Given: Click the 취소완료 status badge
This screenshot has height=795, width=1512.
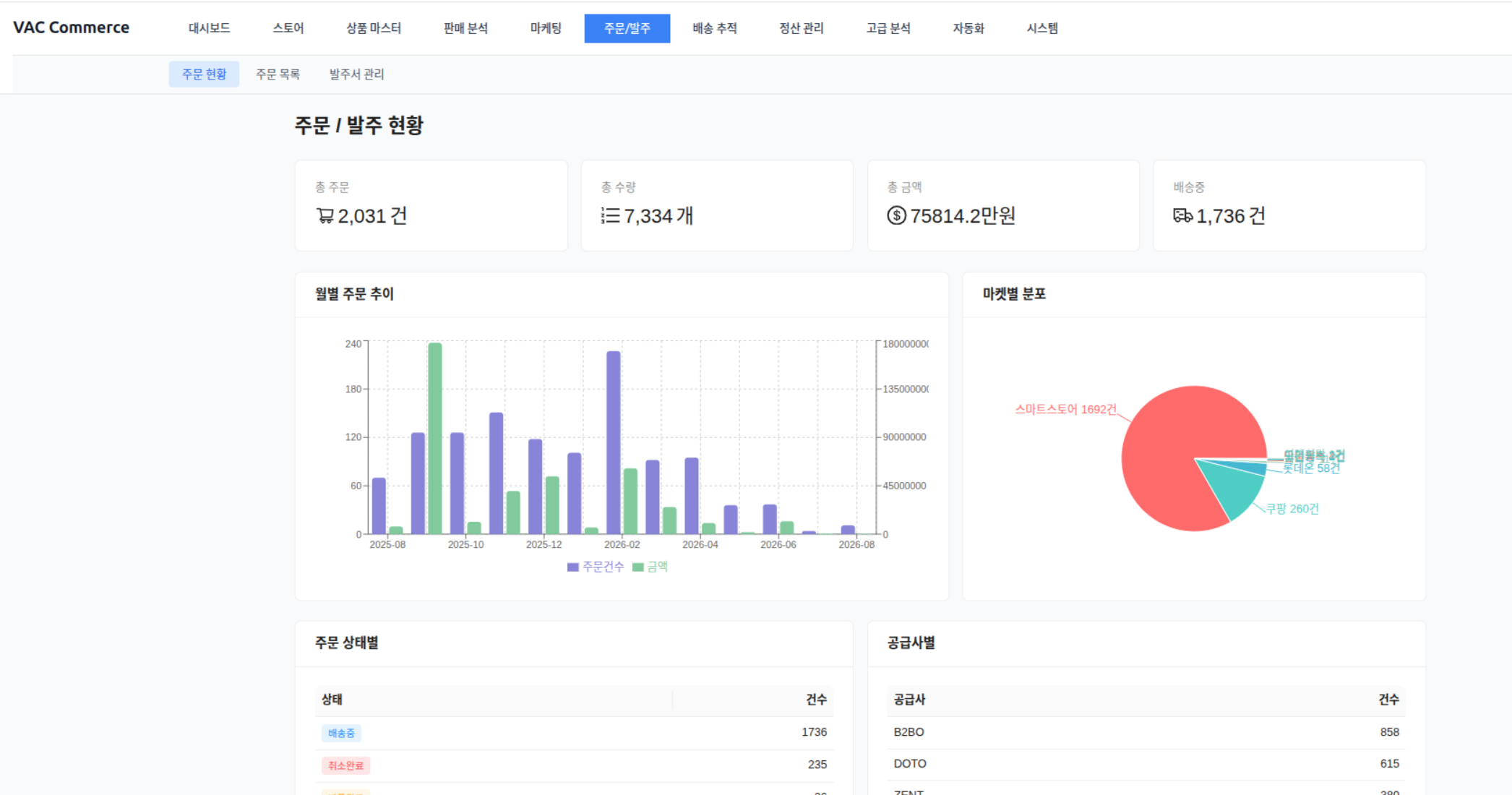Looking at the screenshot, I should coord(345,765).
